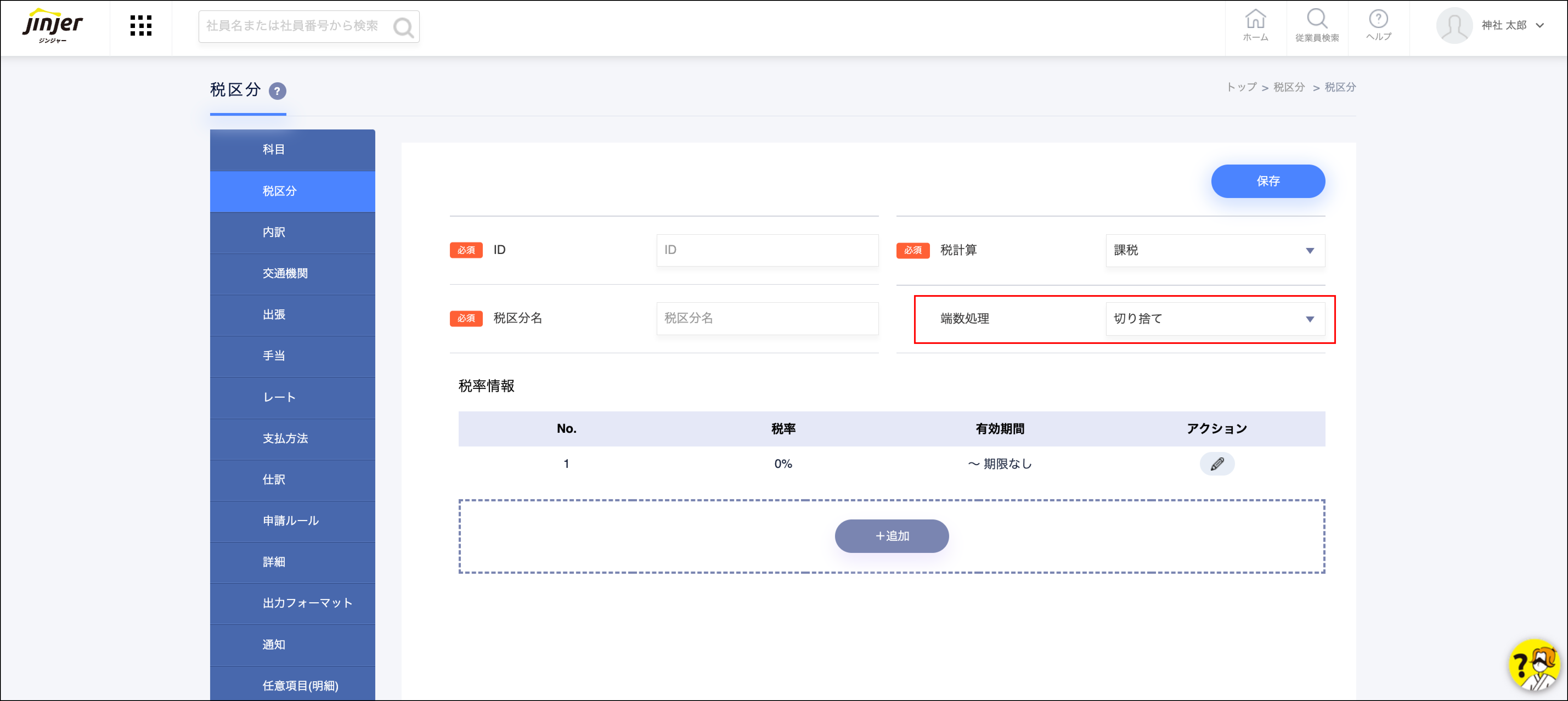Click the 〜 期限なし validity cell
This screenshot has height=701, width=1568.
coord(1000,464)
